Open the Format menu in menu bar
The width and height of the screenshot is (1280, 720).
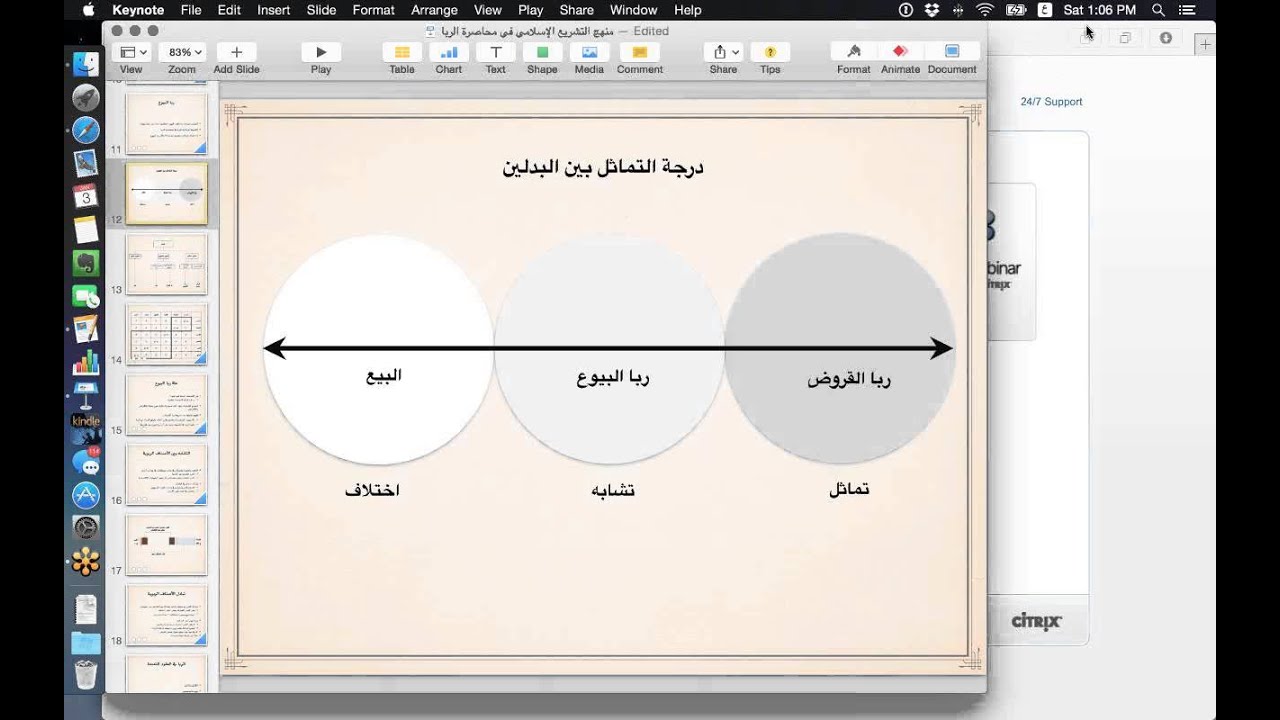(x=374, y=10)
